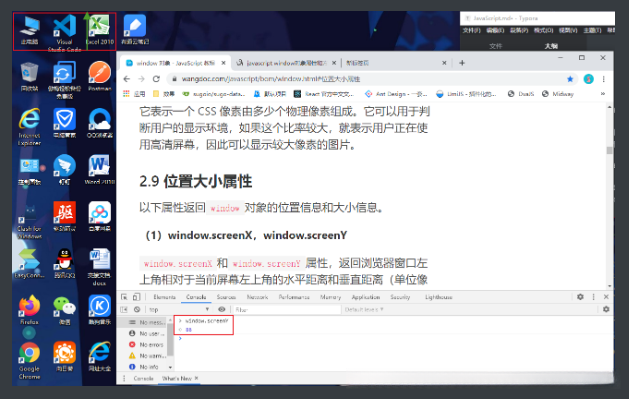Open the EasyConnect desktop icon
Screen dimensions: 629x399
pyautogui.click(x=29, y=263)
